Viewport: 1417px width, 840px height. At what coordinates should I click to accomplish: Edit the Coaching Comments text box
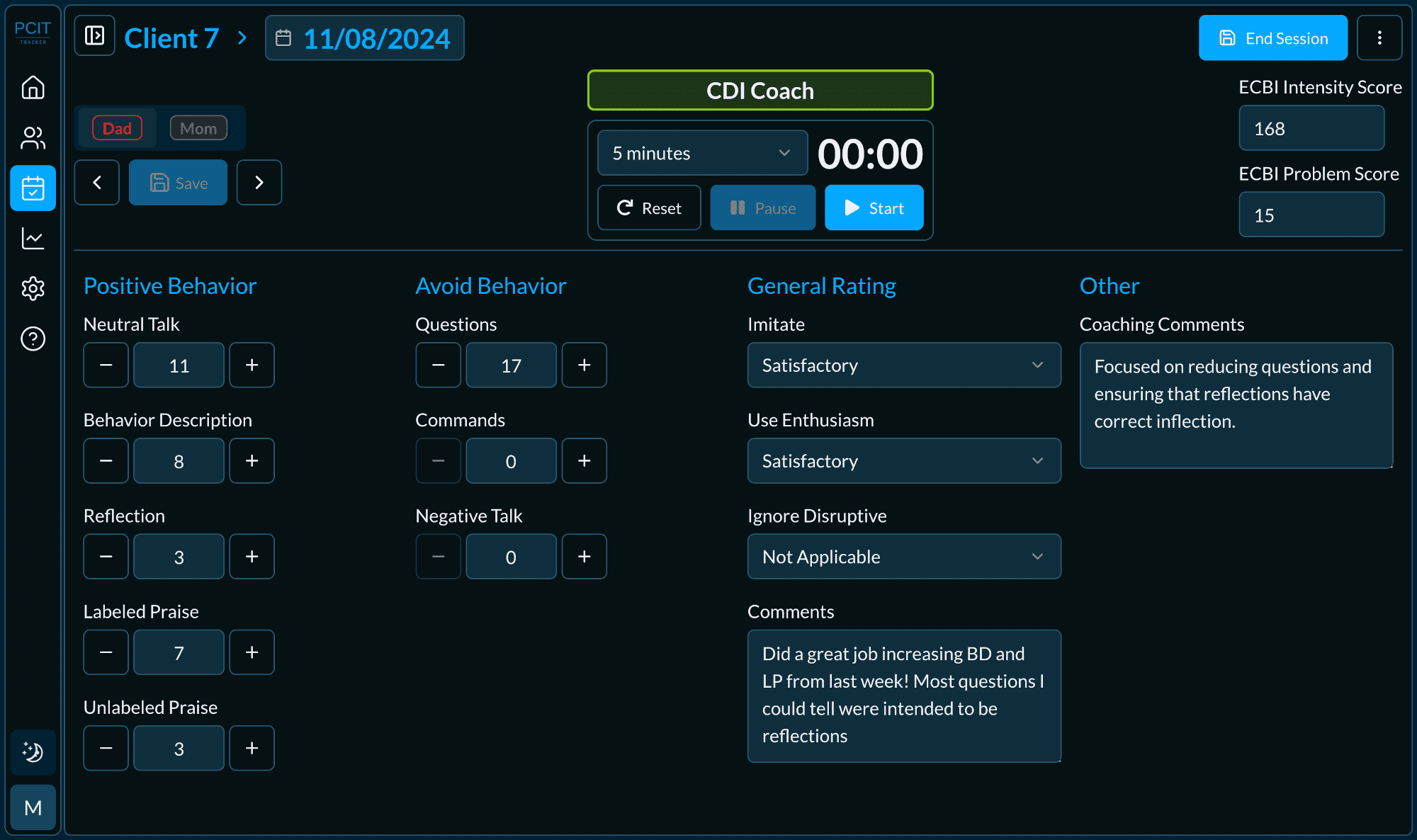[x=1236, y=406]
